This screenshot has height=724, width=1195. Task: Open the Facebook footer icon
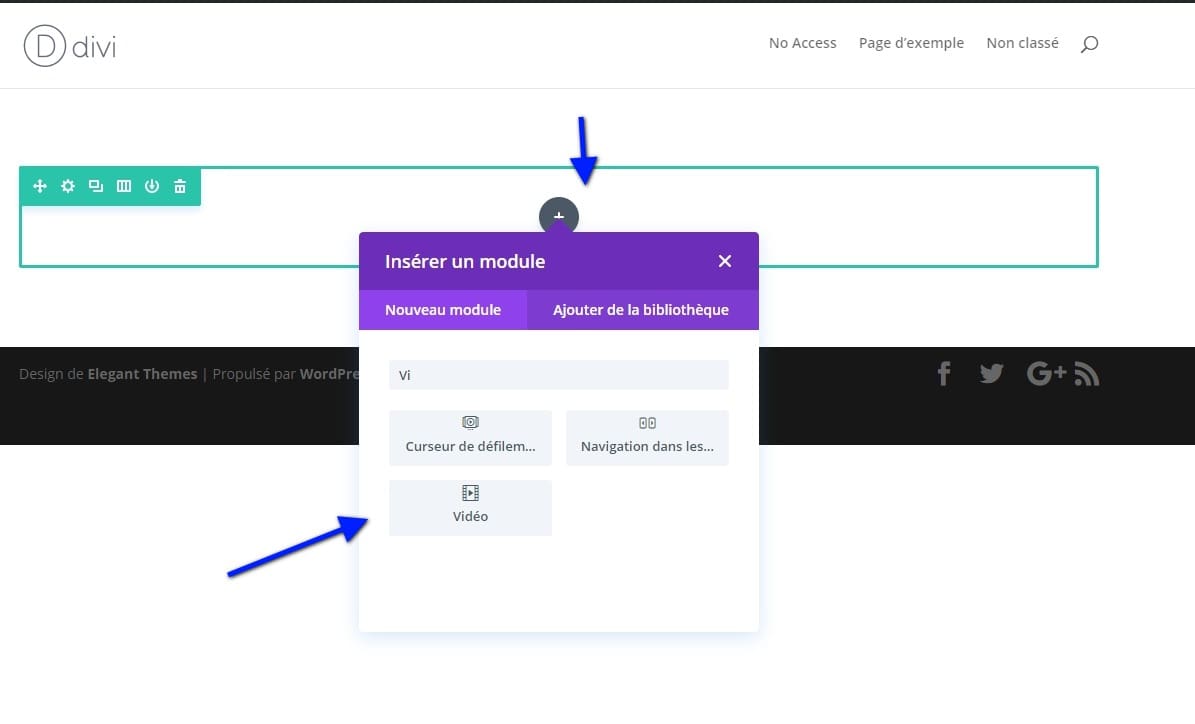point(943,374)
